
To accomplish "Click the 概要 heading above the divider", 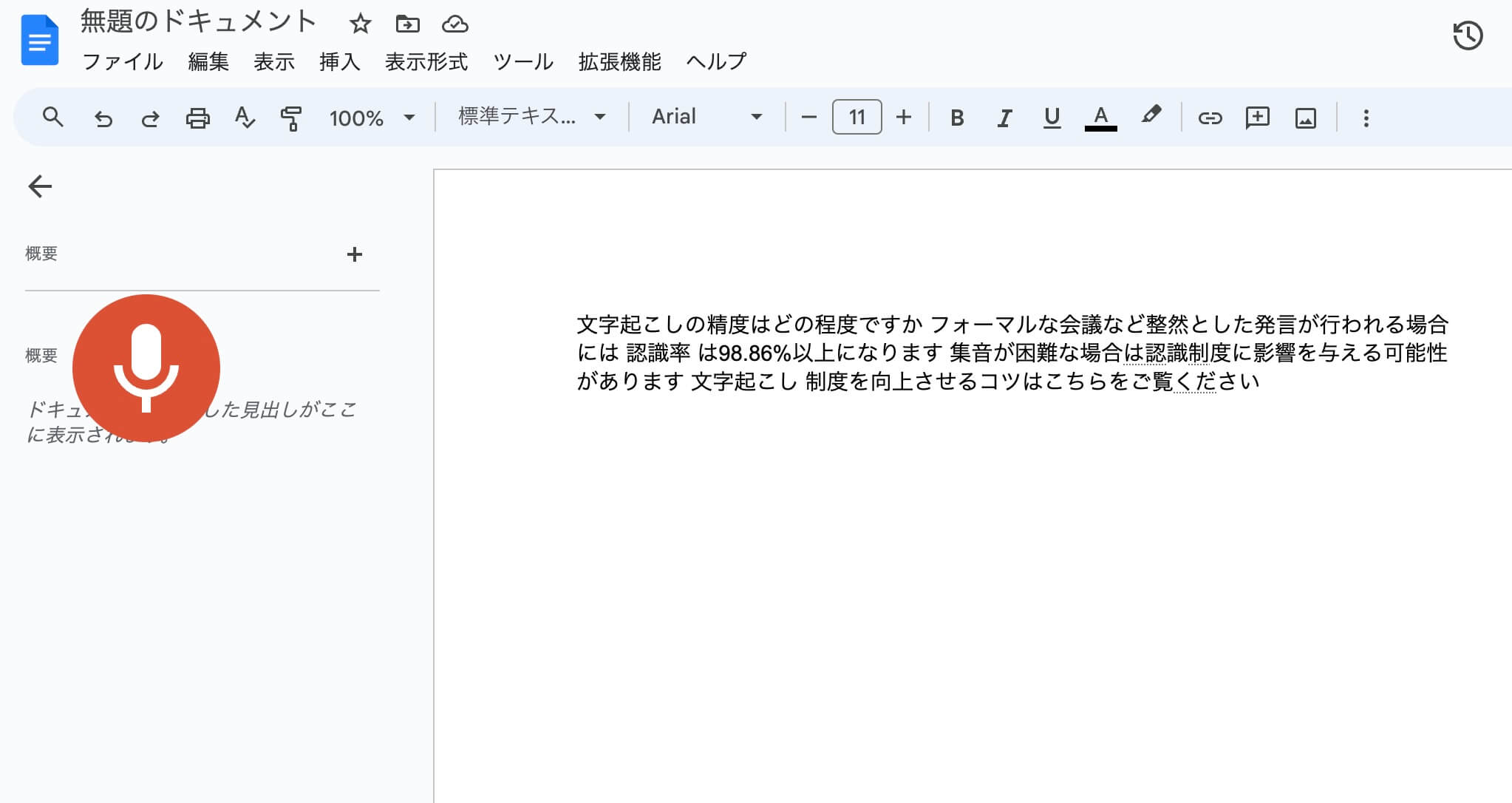I will [41, 254].
